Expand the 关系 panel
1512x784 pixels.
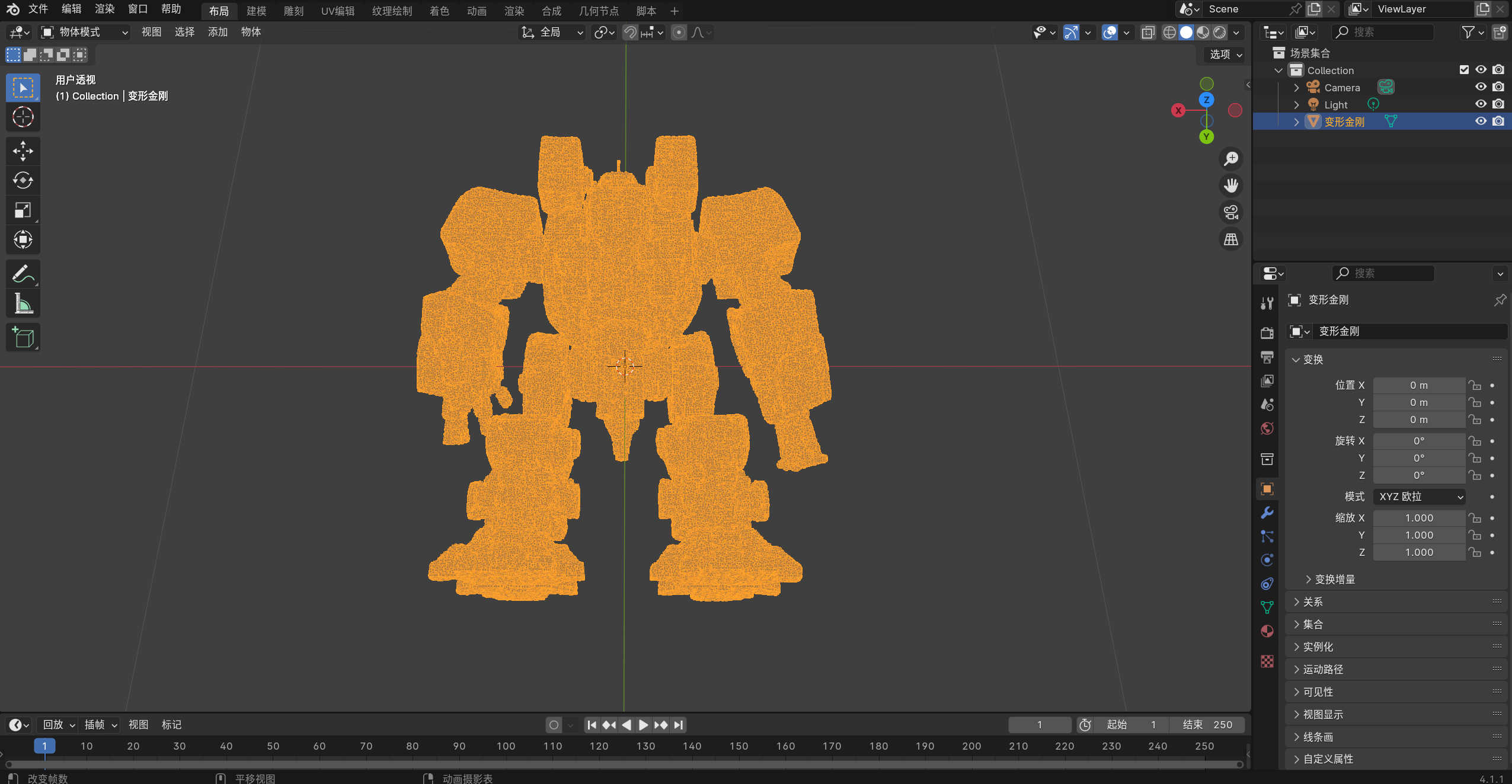1296,602
